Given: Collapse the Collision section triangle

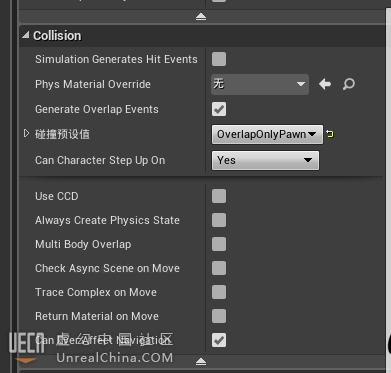Looking at the screenshot, I should [26, 35].
